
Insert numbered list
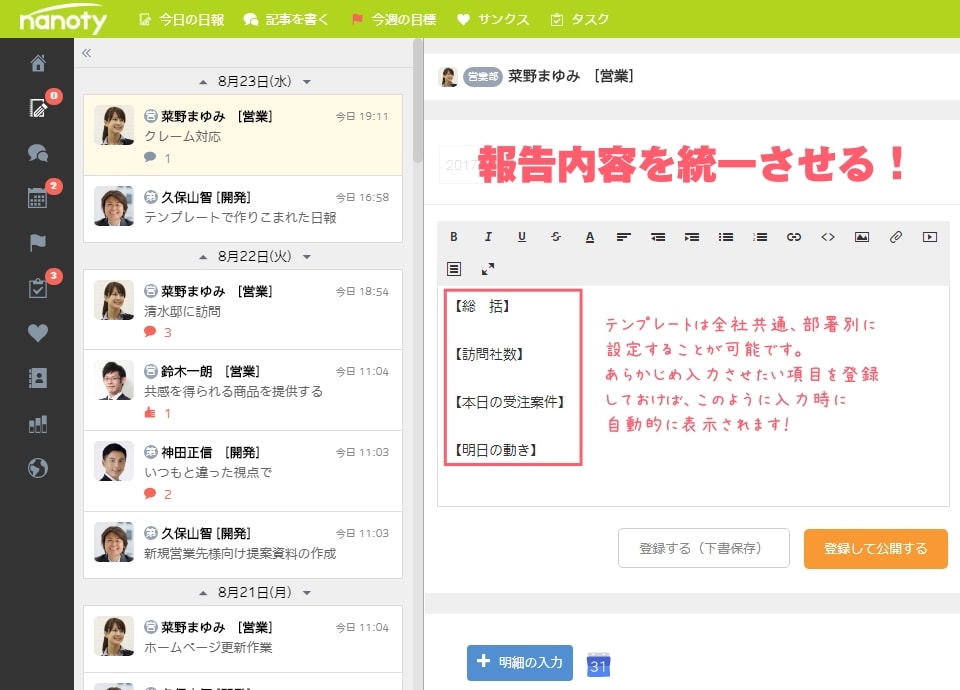pos(760,237)
